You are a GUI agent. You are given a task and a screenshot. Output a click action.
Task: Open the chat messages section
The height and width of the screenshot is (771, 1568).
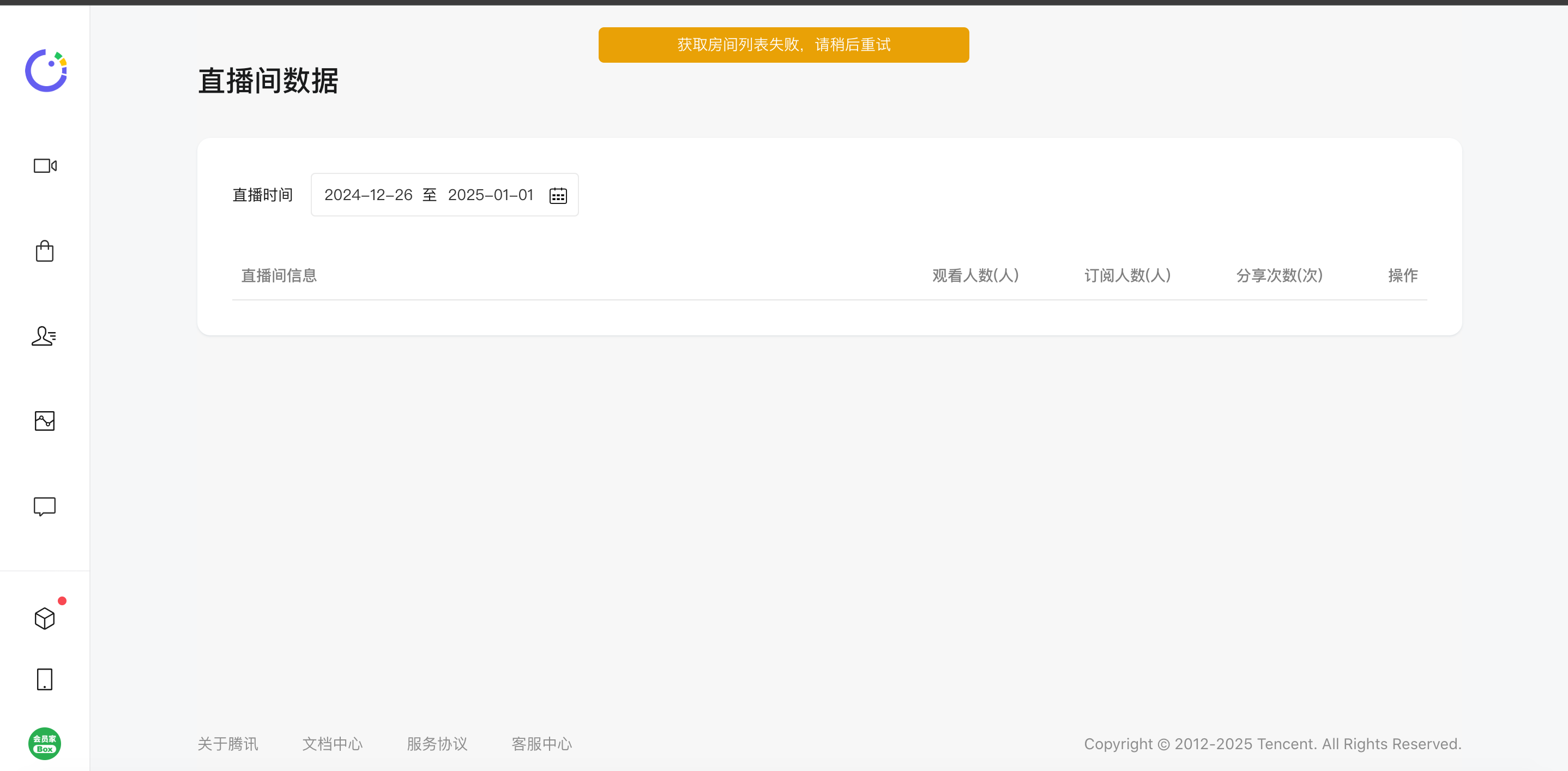(45, 507)
